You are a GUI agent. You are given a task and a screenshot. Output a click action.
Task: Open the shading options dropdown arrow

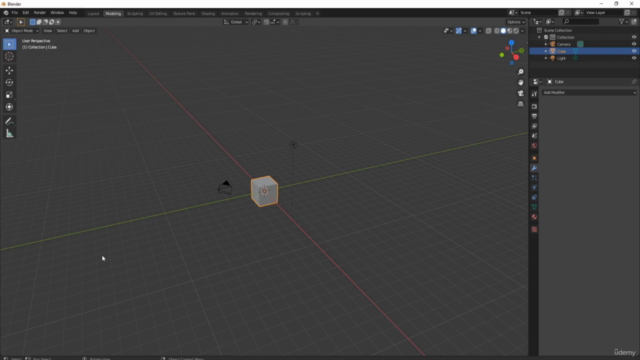(x=523, y=31)
